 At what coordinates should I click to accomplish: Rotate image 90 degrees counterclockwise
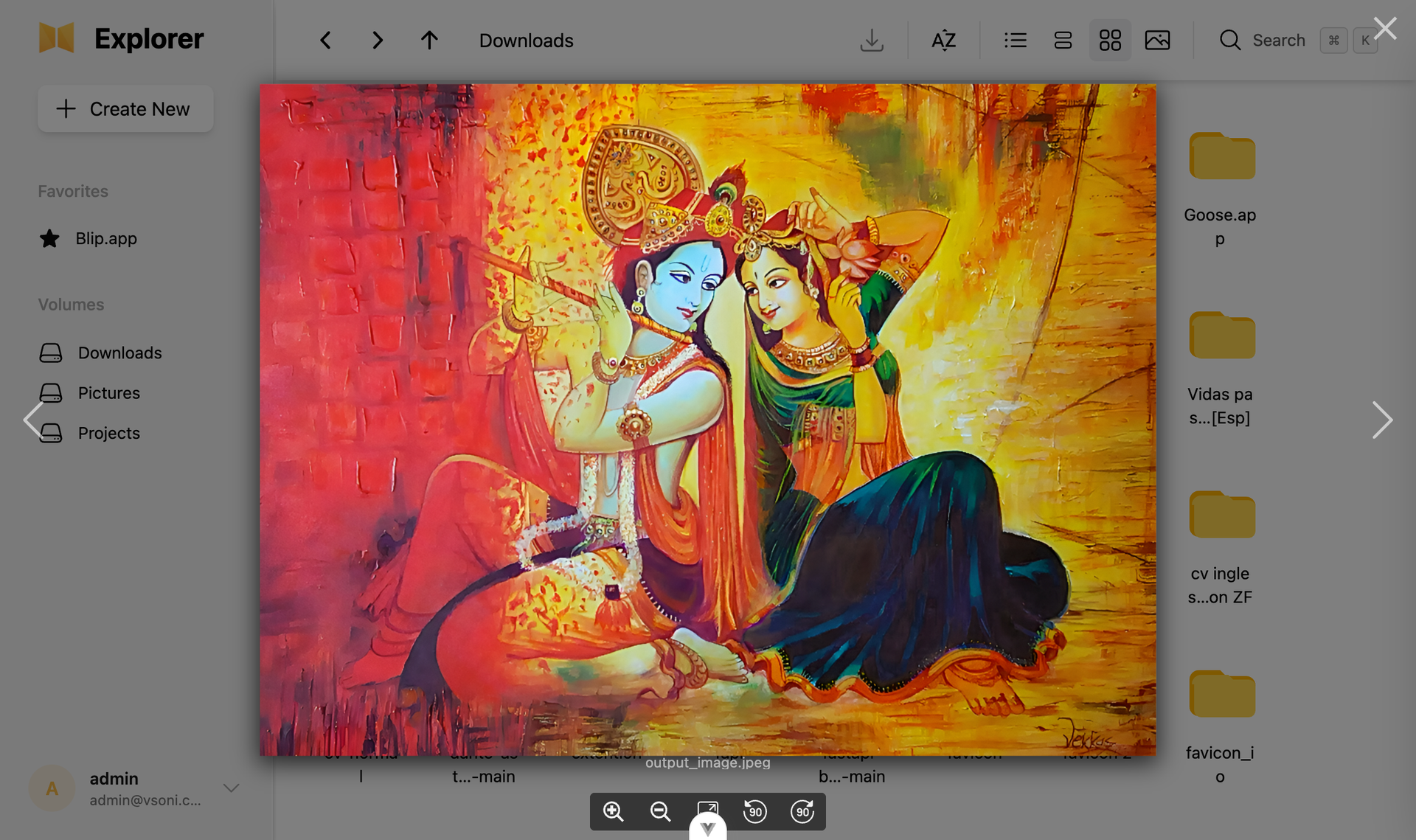tap(754, 811)
